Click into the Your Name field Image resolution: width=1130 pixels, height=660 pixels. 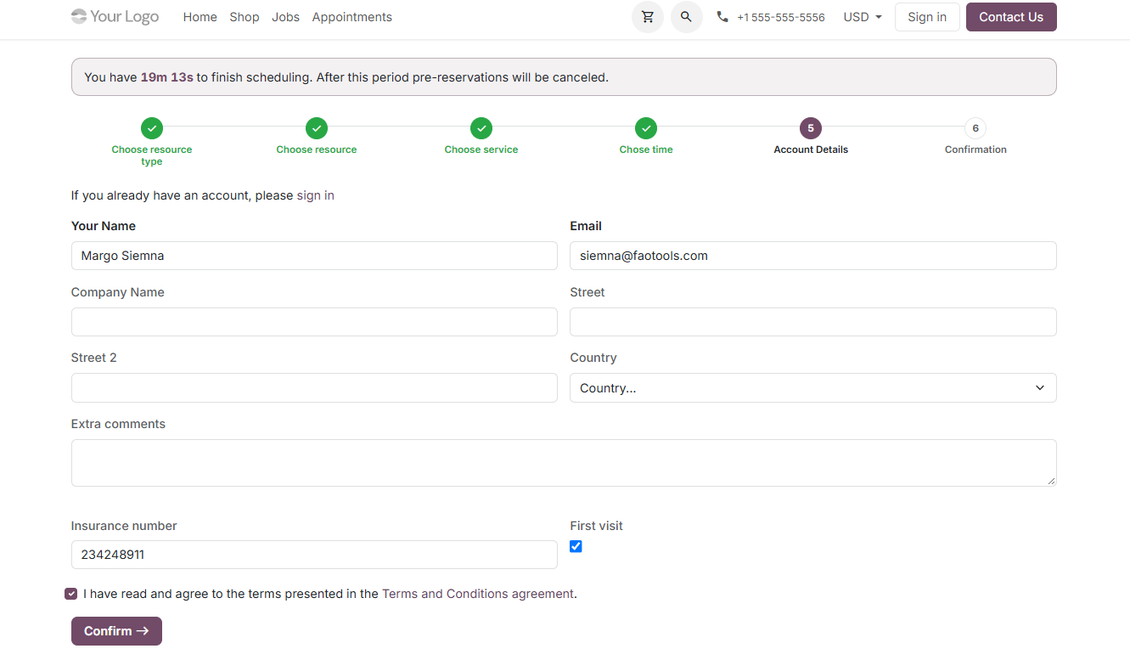pos(314,256)
